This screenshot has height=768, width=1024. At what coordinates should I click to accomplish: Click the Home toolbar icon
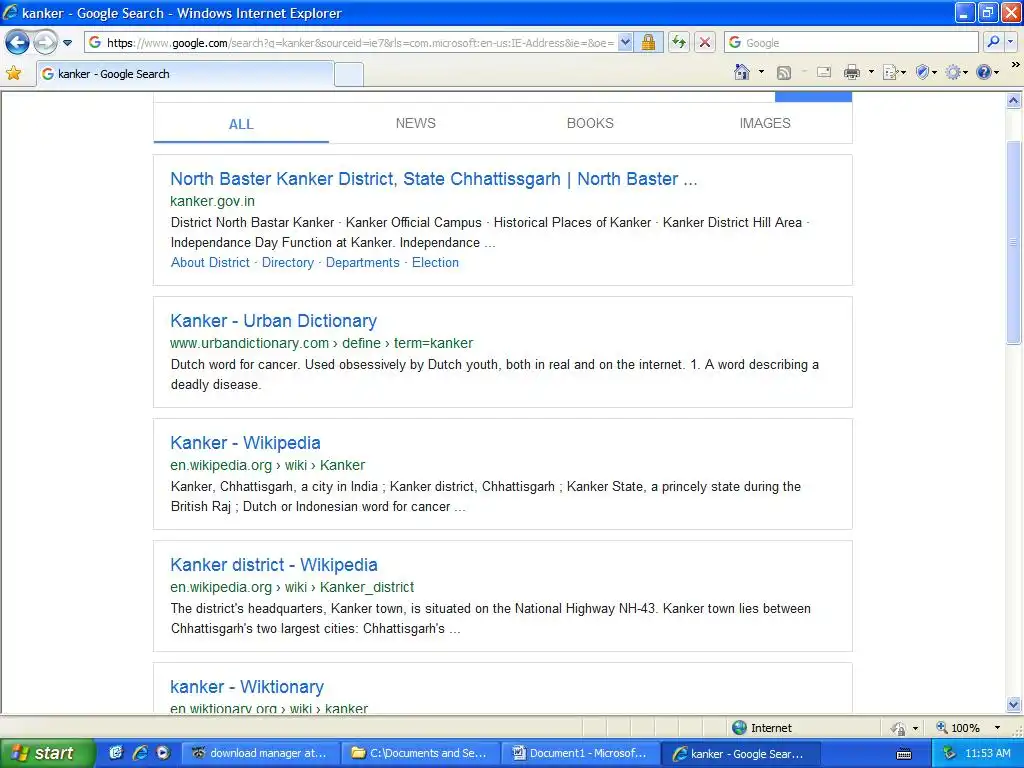tap(742, 72)
